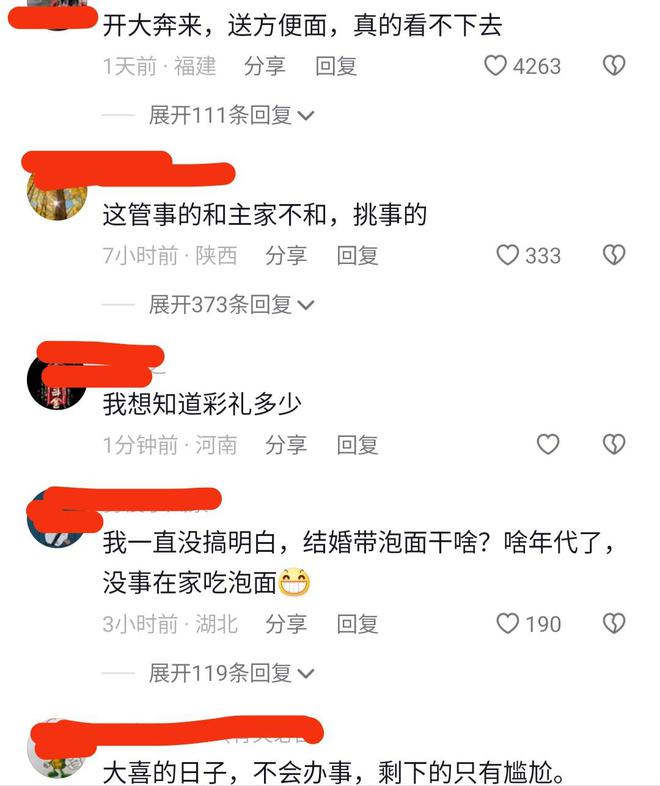Reply to the 湖北 comment via 回复
The width and height of the screenshot is (660, 786).
[x=358, y=624]
